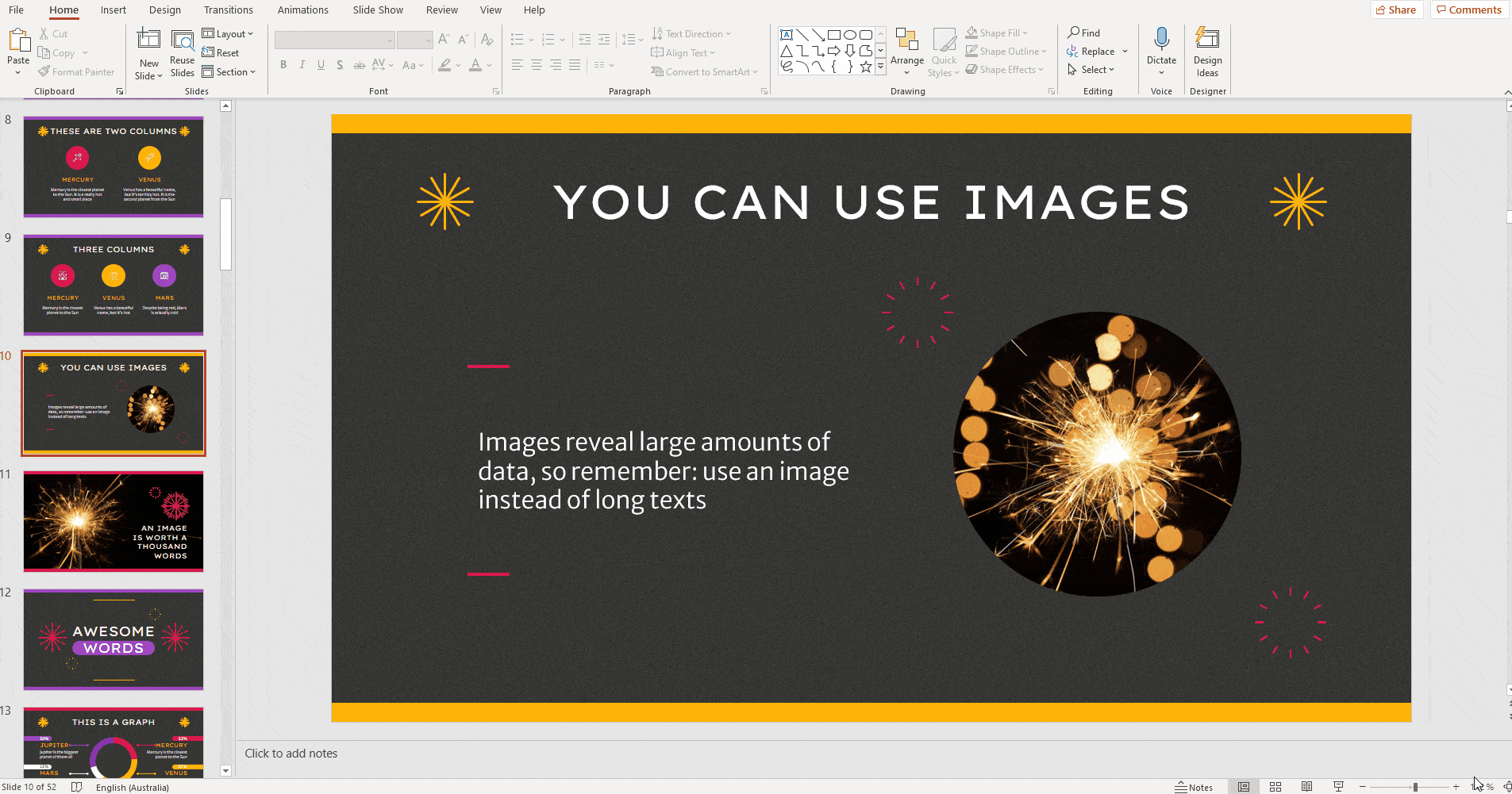Image resolution: width=1512 pixels, height=794 pixels.
Task: Open the Comments button
Action: [x=1468, y=10]
